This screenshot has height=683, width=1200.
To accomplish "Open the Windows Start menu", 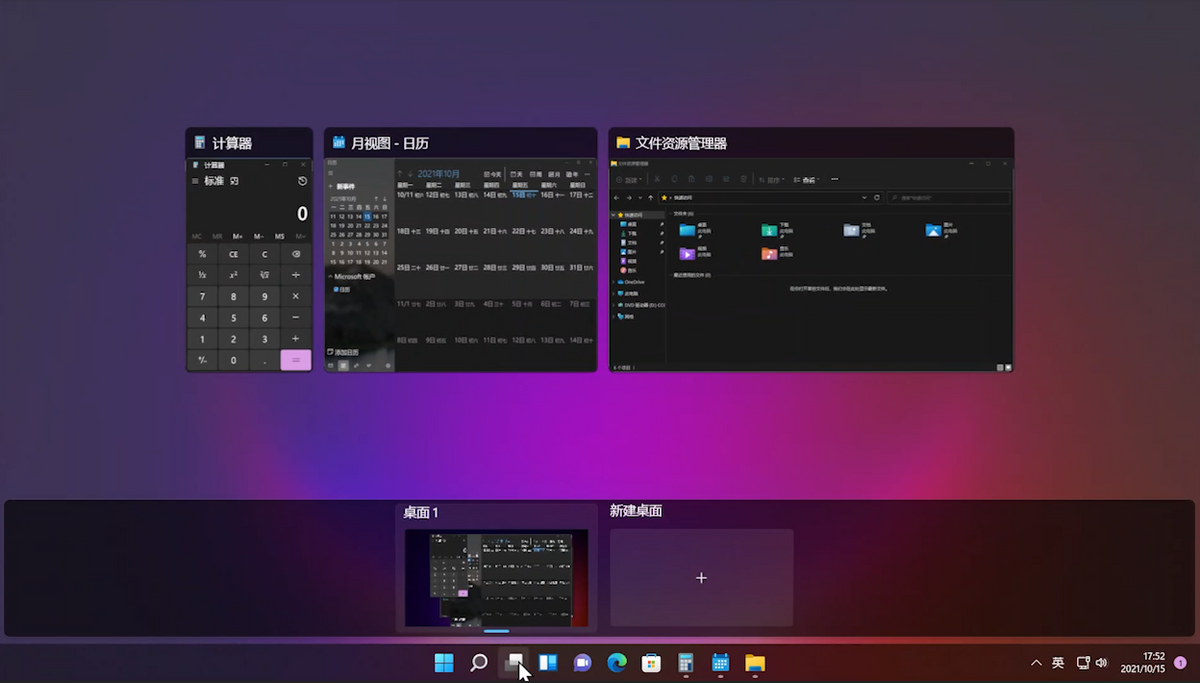I will 444,663.
